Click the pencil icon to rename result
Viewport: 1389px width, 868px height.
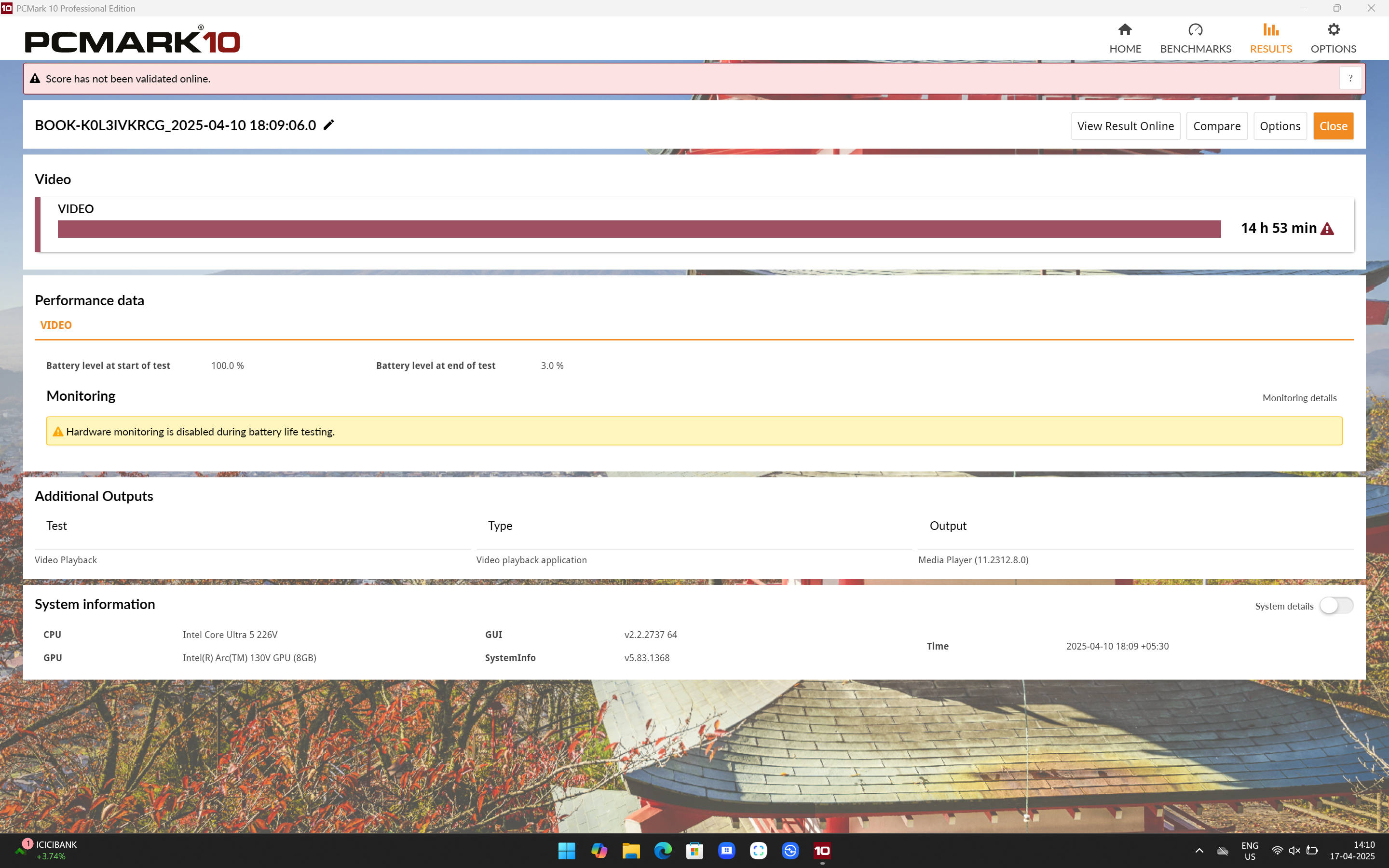[x=328, y=125]
